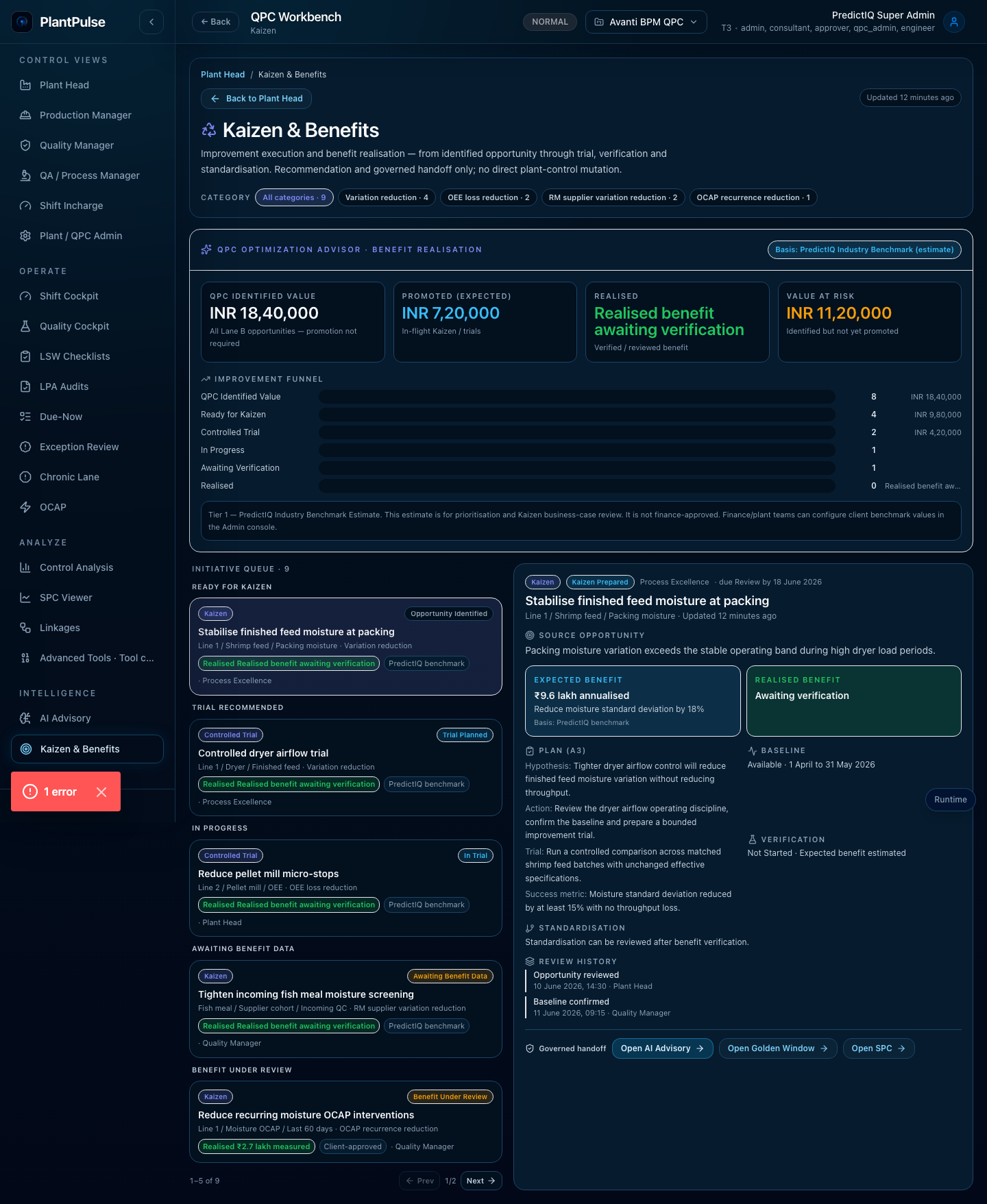Image resolution: width=987 pixels, height=1204 pixels.
Task: Click the SPC Viewer line chart icon
Action: [x=25, y=598]
